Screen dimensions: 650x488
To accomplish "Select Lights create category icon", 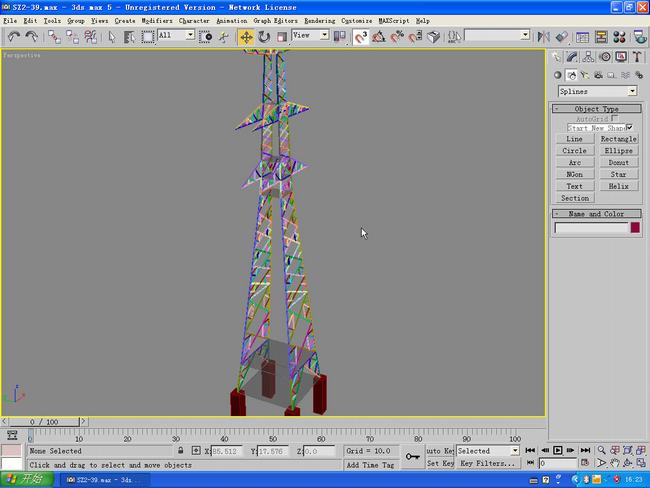I will (585, 75).
